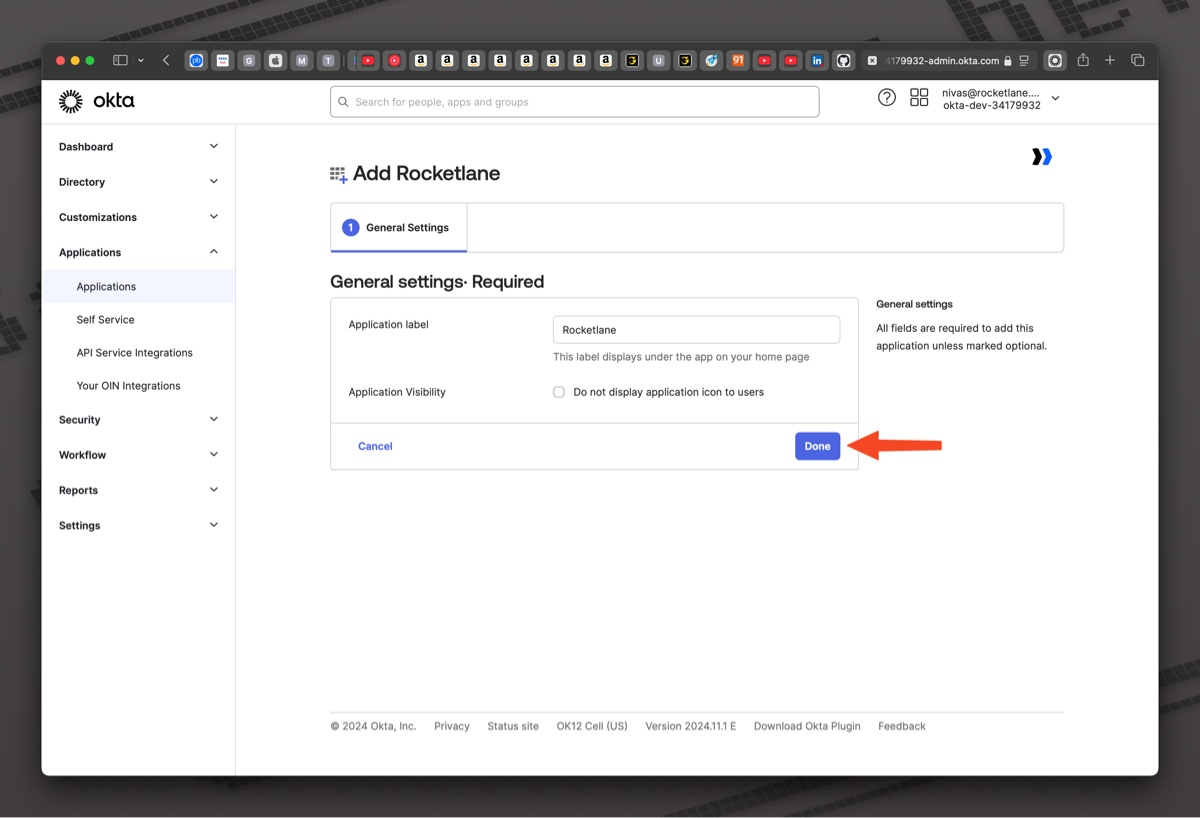Switch to the LinkedIn browser tab
The width and height of the screenshot is (1200, 818).
[x=817, y=60]
